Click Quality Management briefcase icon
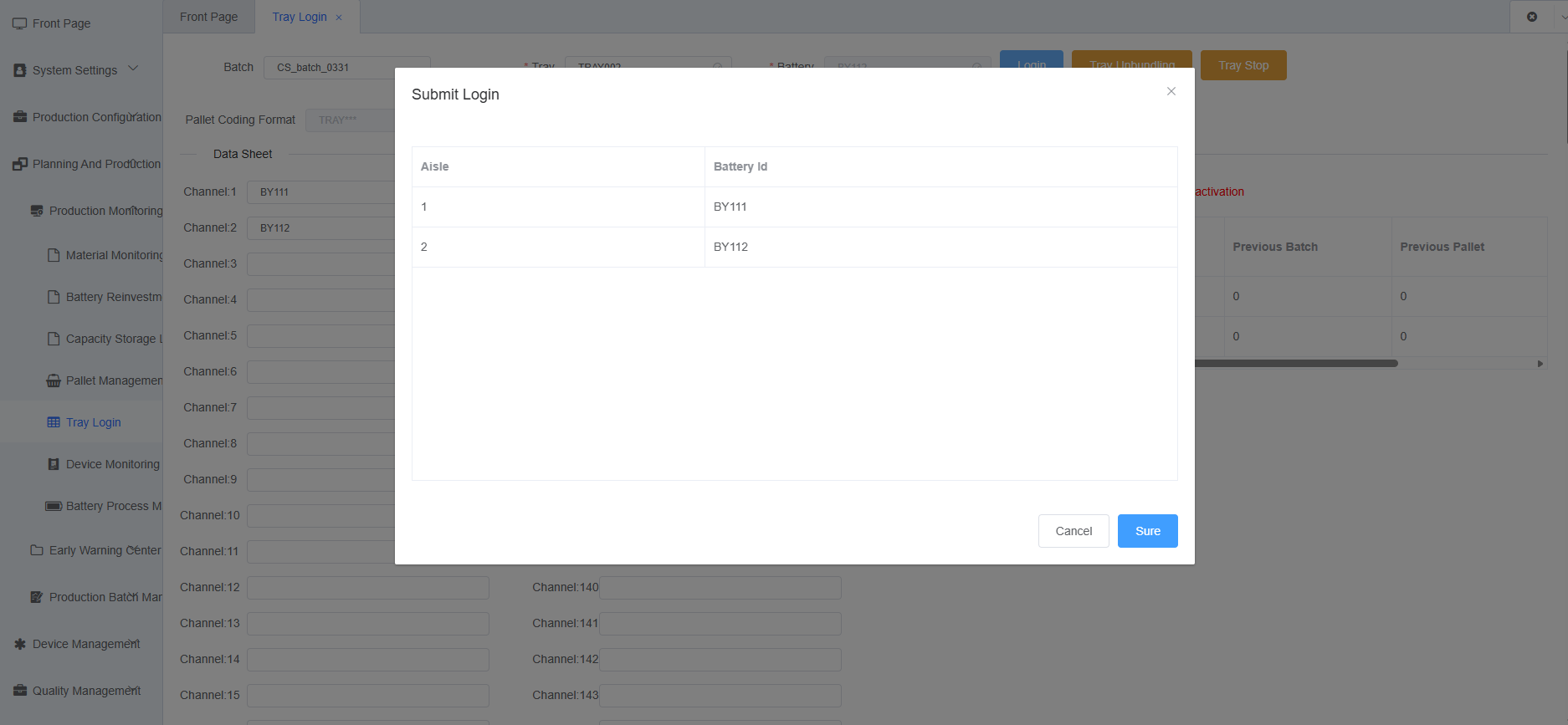The width and height of the screenshot is (1568, 725). tap(20, 691)
